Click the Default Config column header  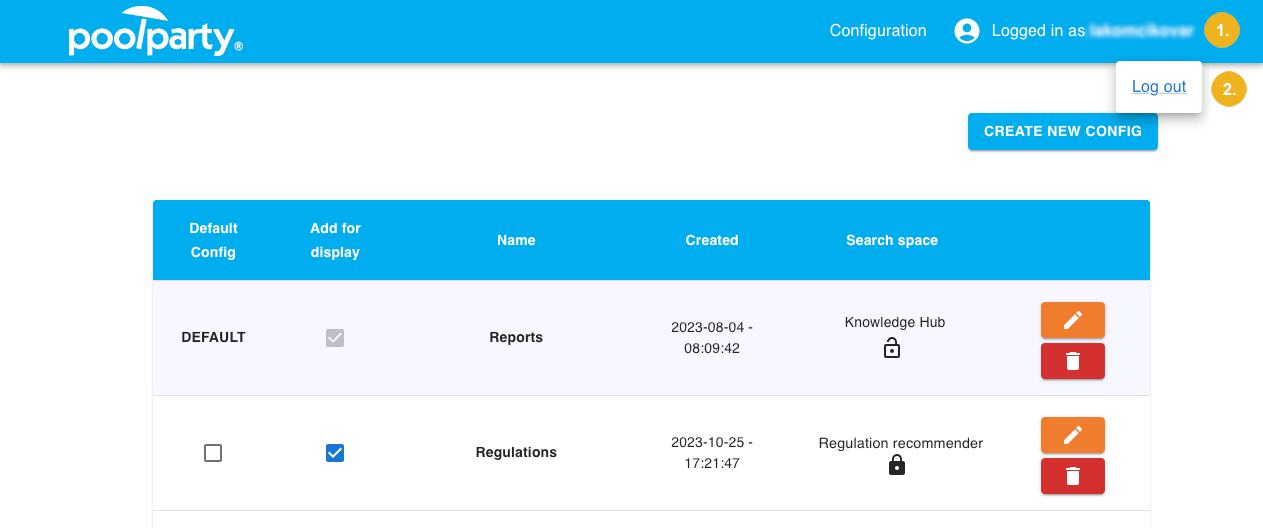tap(213, 240)
